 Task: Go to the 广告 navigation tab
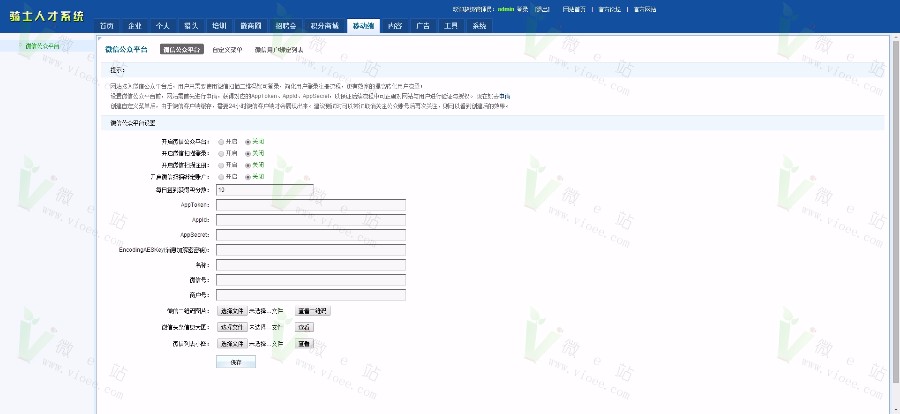[x=423, y=26]
